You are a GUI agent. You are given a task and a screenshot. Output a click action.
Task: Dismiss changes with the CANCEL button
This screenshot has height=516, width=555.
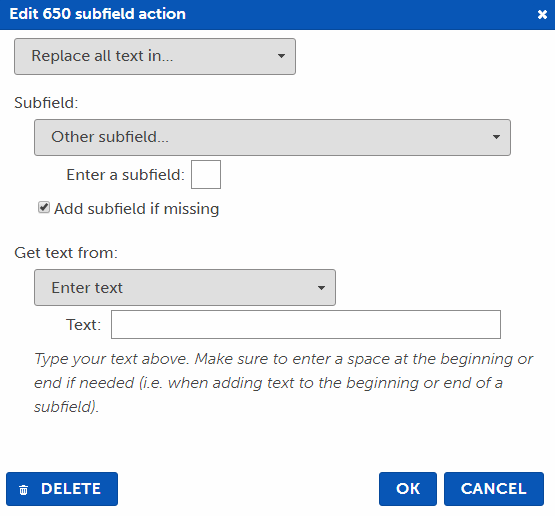coord(494,489)
